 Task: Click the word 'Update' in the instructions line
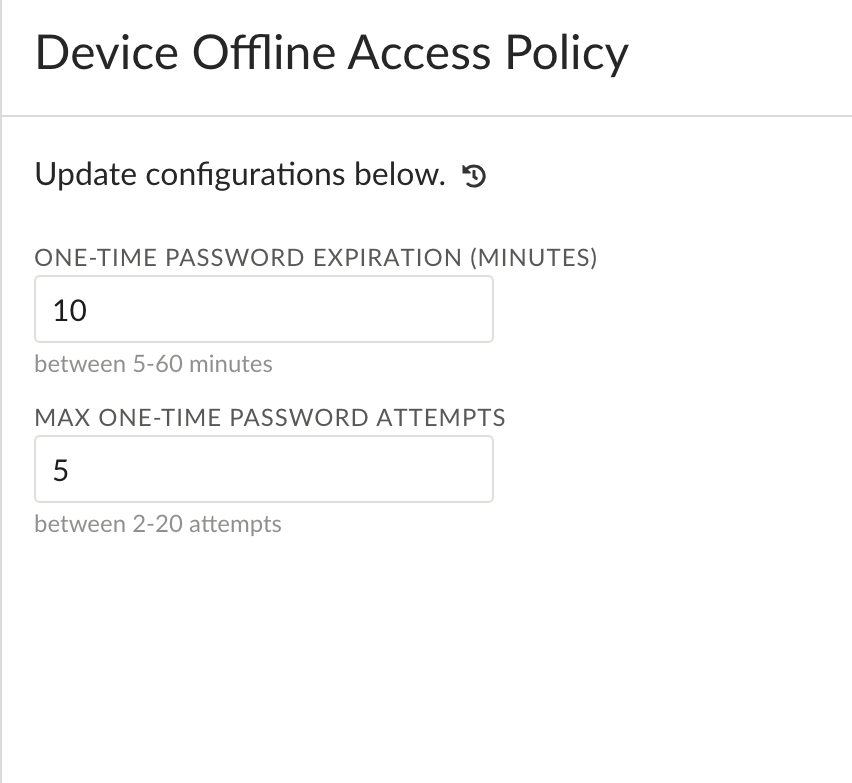click(86, 175)
